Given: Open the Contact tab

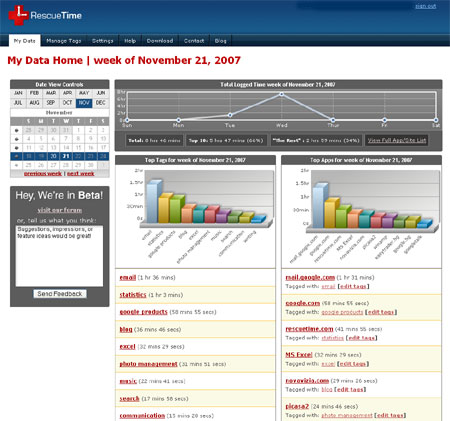Looking at the screenshot, I should tap(194, 41).
